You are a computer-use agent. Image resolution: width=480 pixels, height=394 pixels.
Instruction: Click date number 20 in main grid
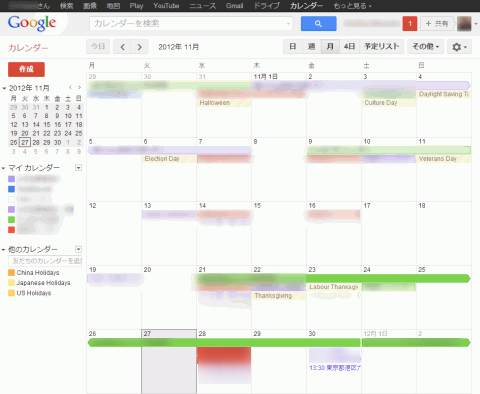pyautogui.click(x=147, y=269)
